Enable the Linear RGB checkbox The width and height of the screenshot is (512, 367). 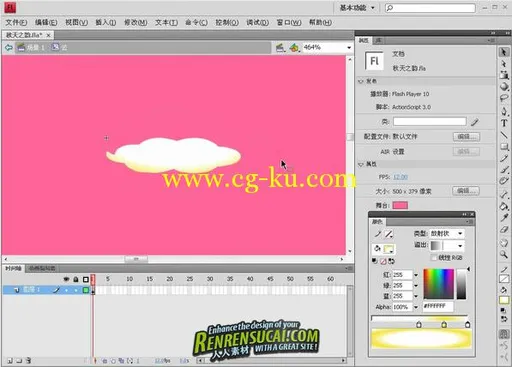(434, 257)
